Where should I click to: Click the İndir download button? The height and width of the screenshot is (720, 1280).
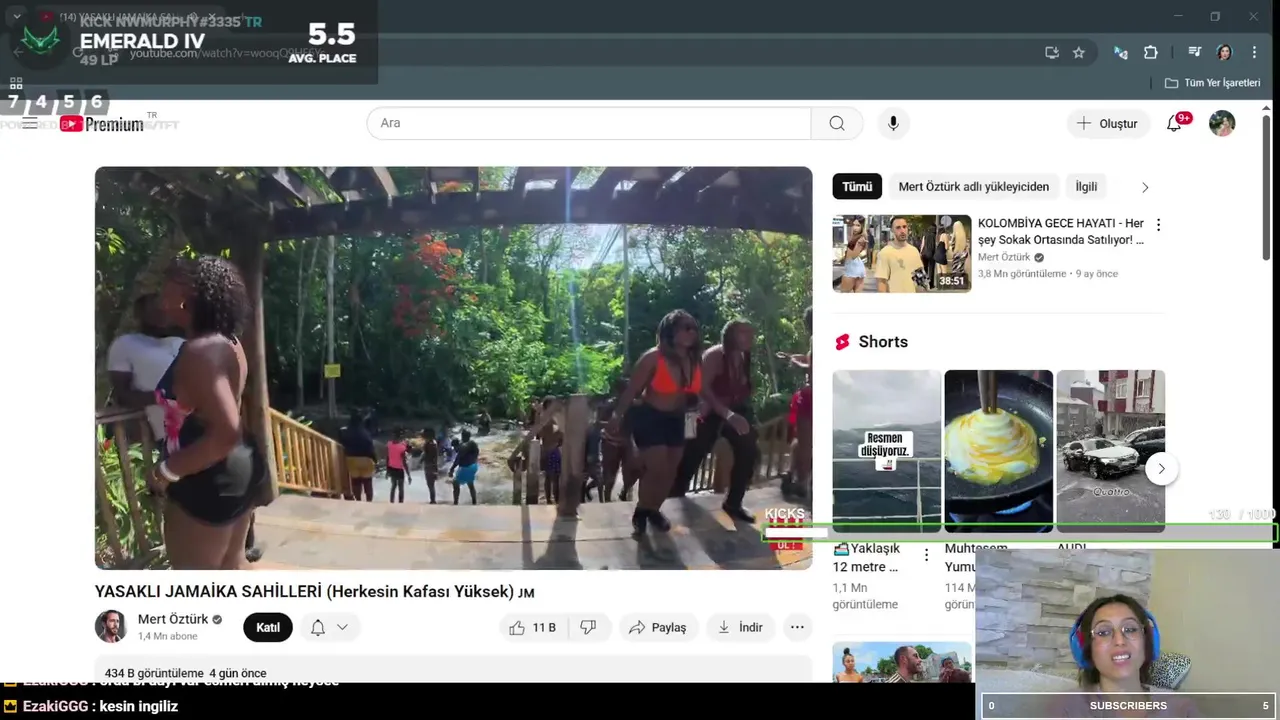tap(740, 627)
